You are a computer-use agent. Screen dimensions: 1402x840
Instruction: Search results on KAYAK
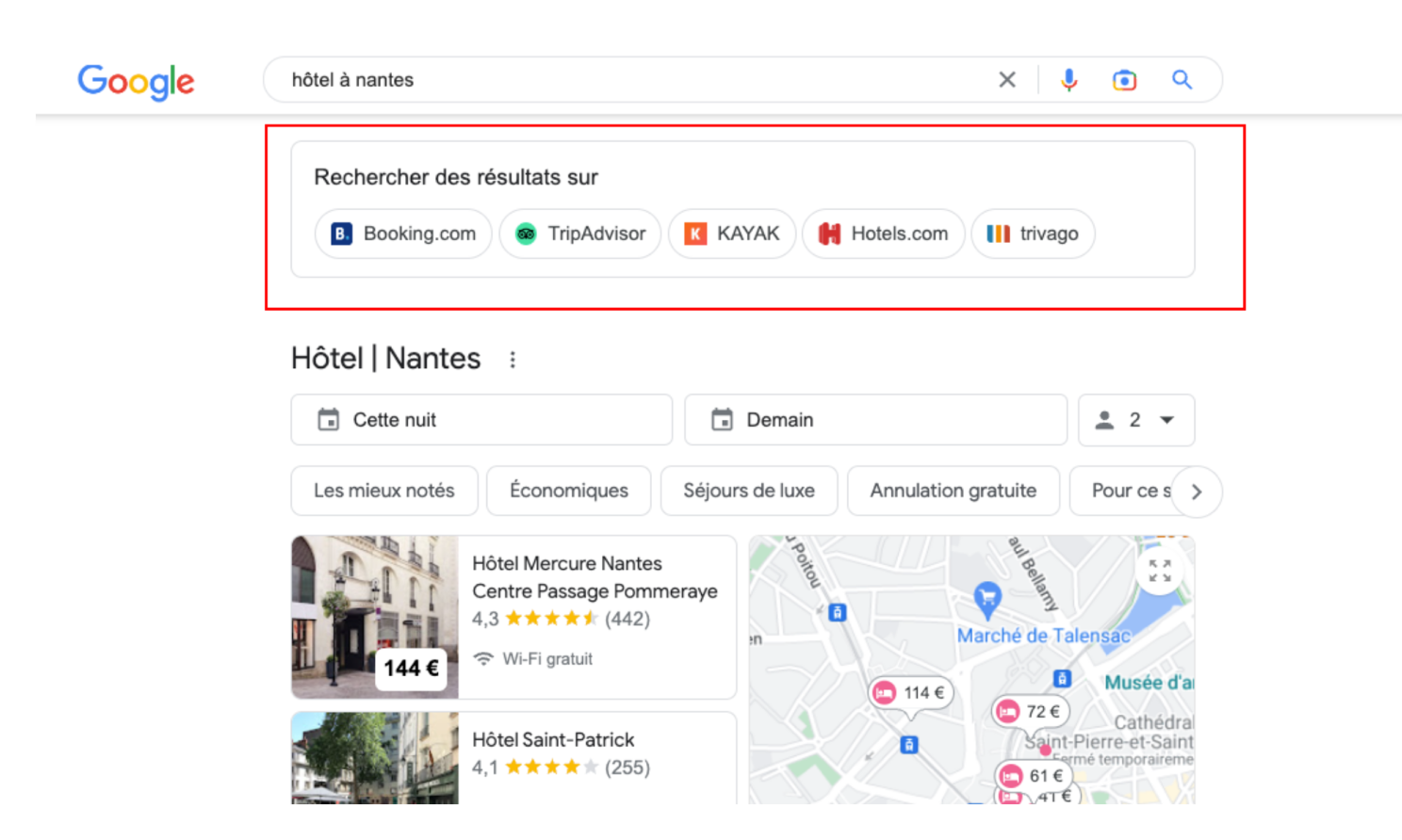[732, 234]
